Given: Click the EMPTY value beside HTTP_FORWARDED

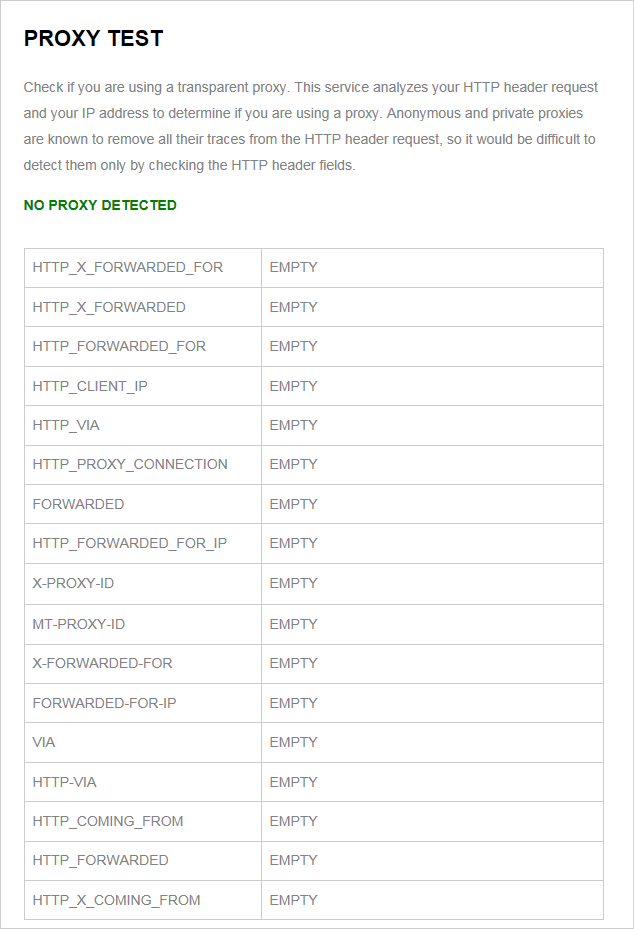Looking at the screenshot, I should (x=293, y=860).
